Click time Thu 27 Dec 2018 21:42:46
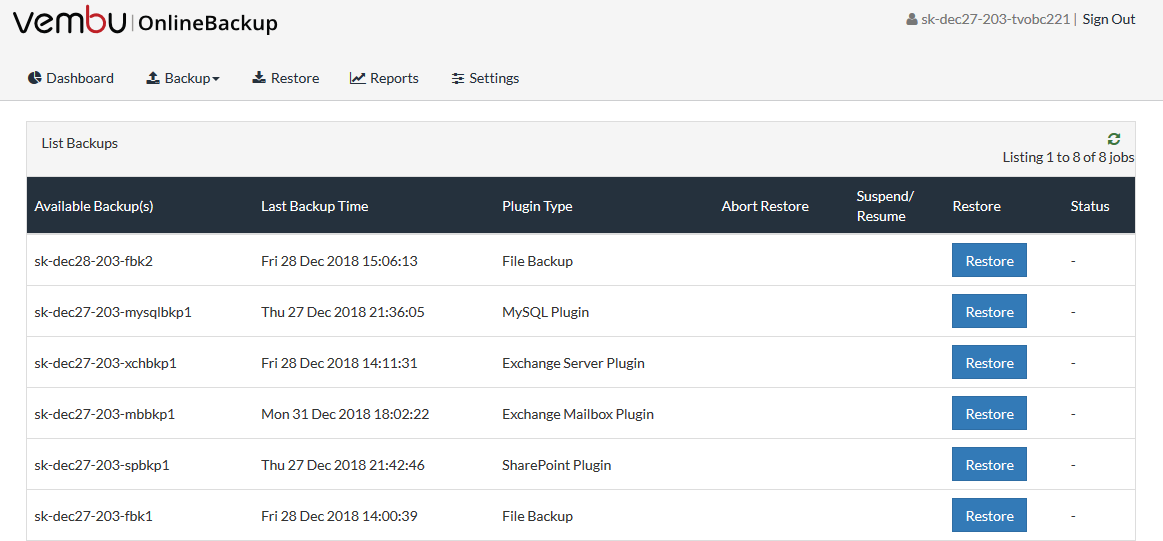 (x=343, y=465)
